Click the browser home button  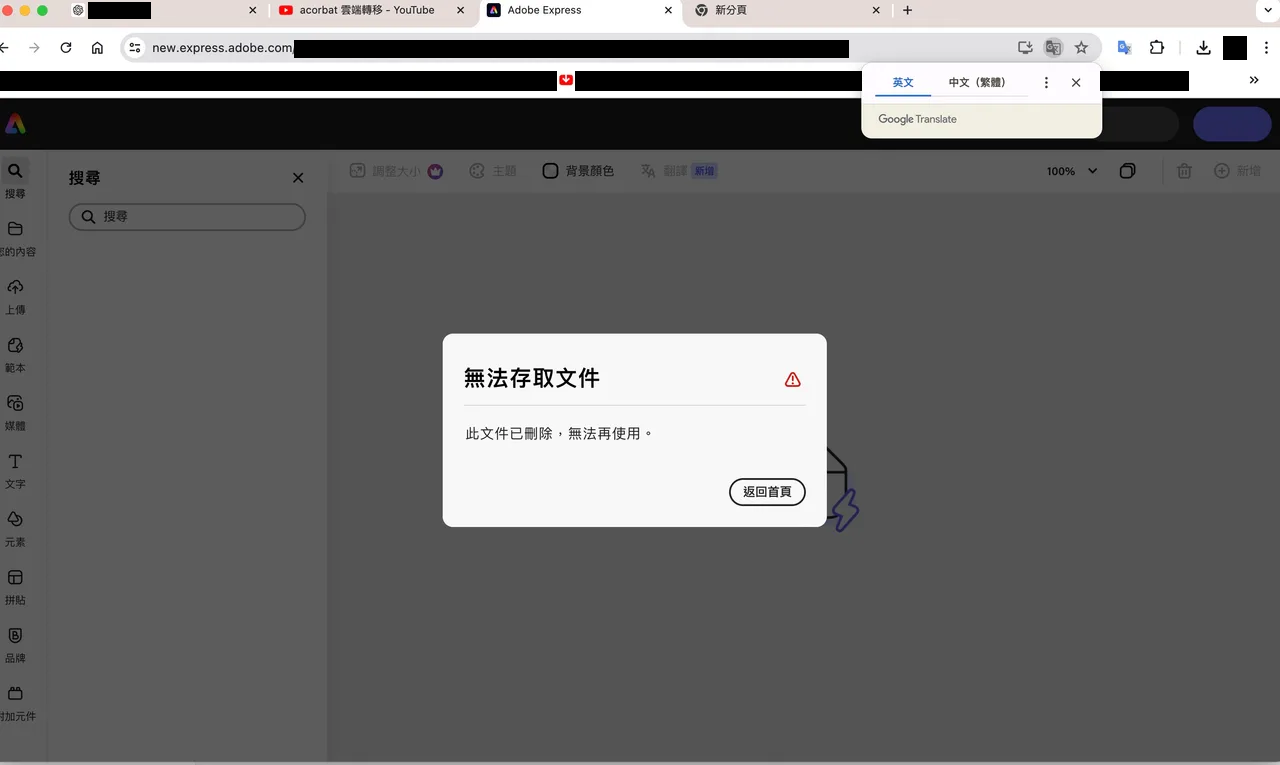(97, 48)
